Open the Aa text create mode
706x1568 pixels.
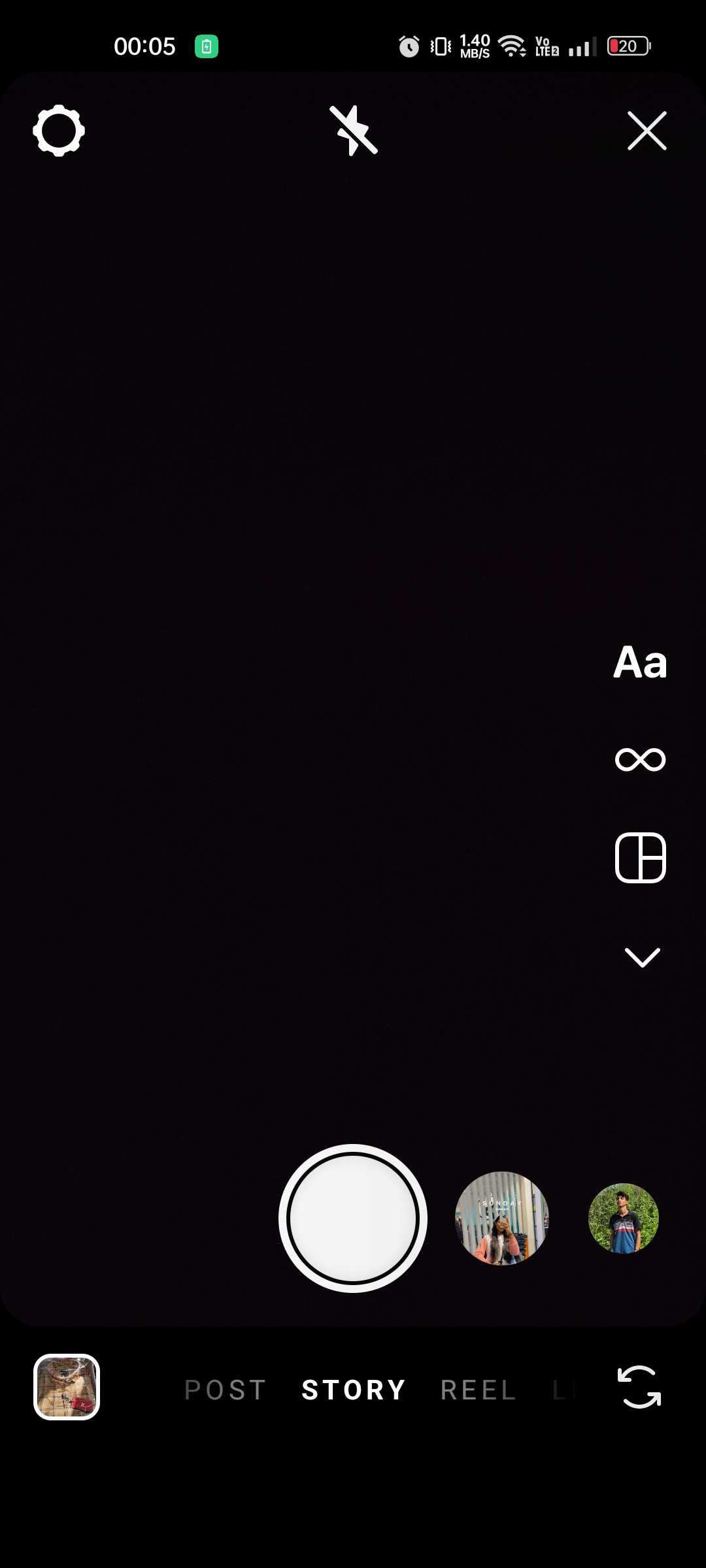point(640,662)
